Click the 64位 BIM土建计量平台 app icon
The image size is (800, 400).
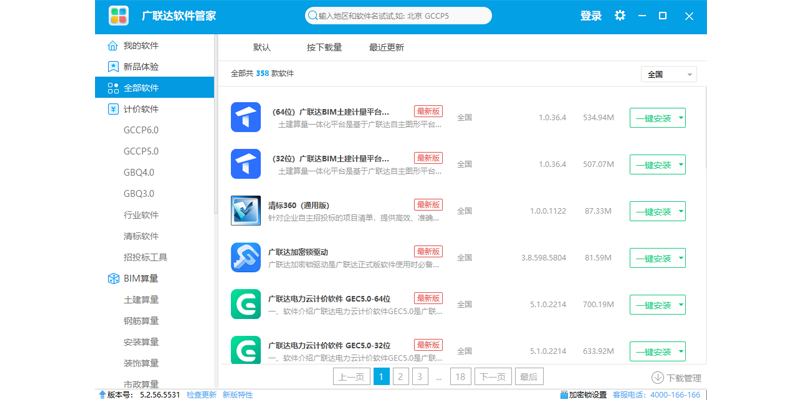245,117
